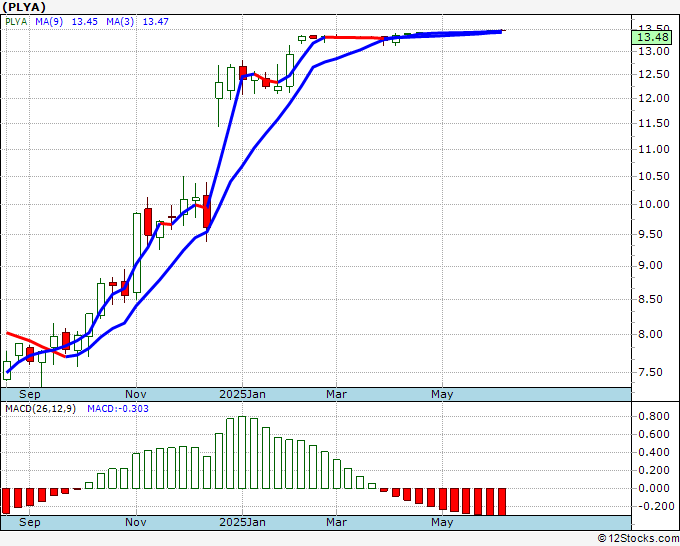Select the green PLYA legend label
The width and height of the screenshot is (680, 546).
[x=16, y=22]
